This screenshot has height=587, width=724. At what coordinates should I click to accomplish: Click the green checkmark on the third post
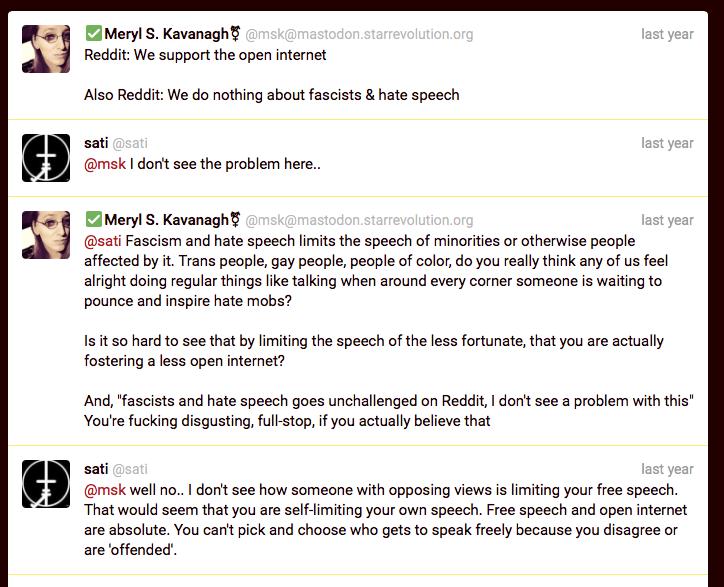pos(93,219)
